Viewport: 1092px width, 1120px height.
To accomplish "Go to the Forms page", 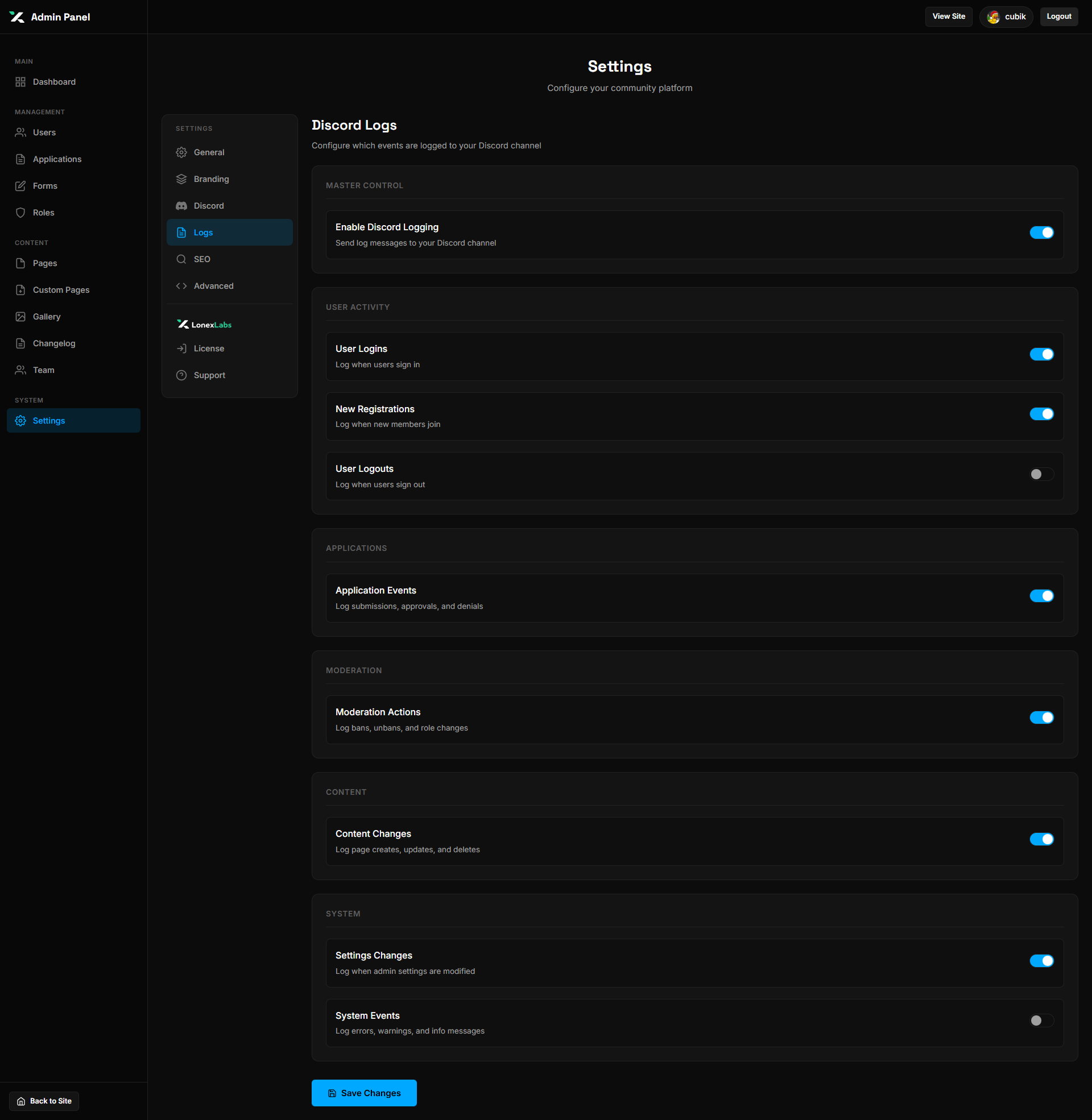I will point(73,186).
